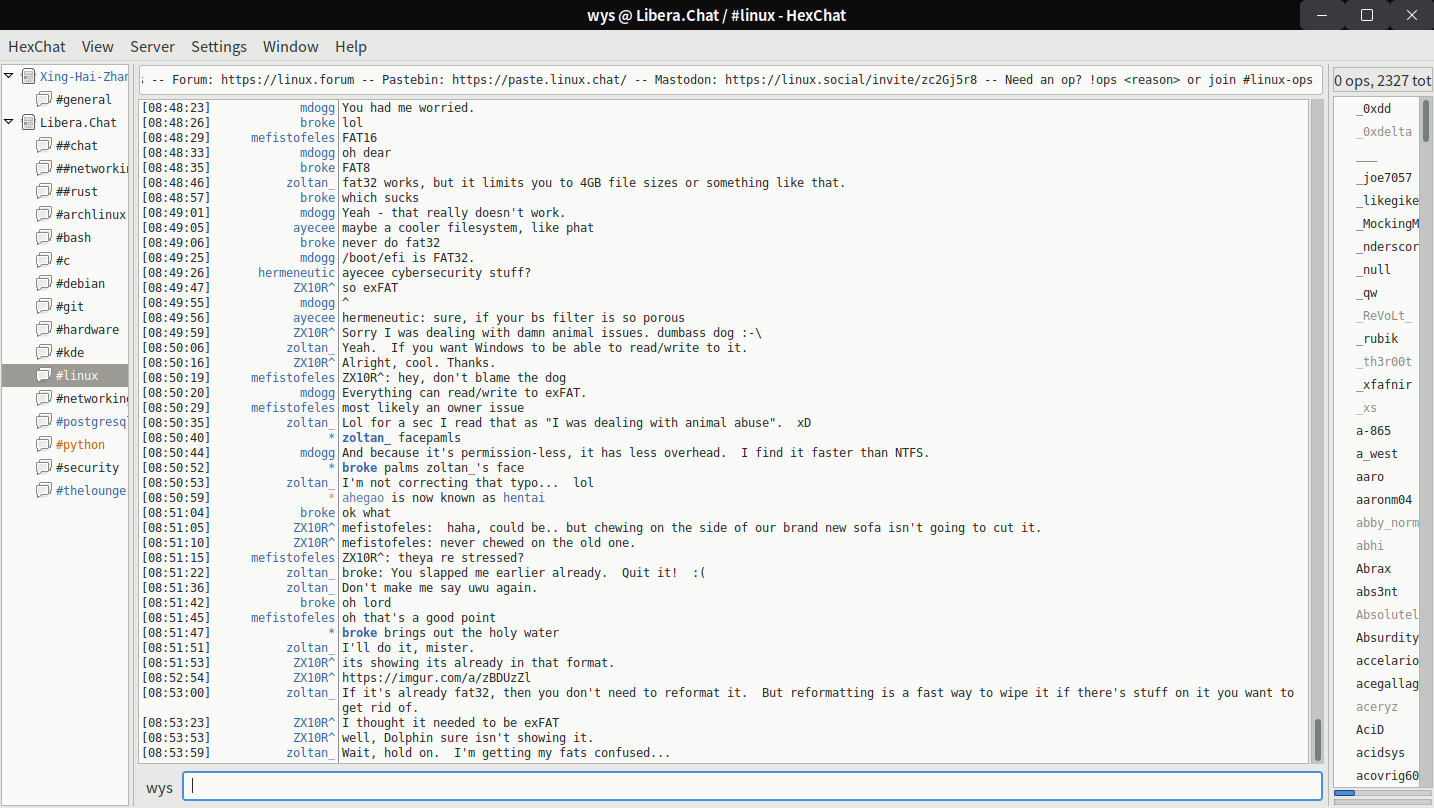Click the Xing-Hai-Zhan server icon in tree

click(x=28, y=76)
